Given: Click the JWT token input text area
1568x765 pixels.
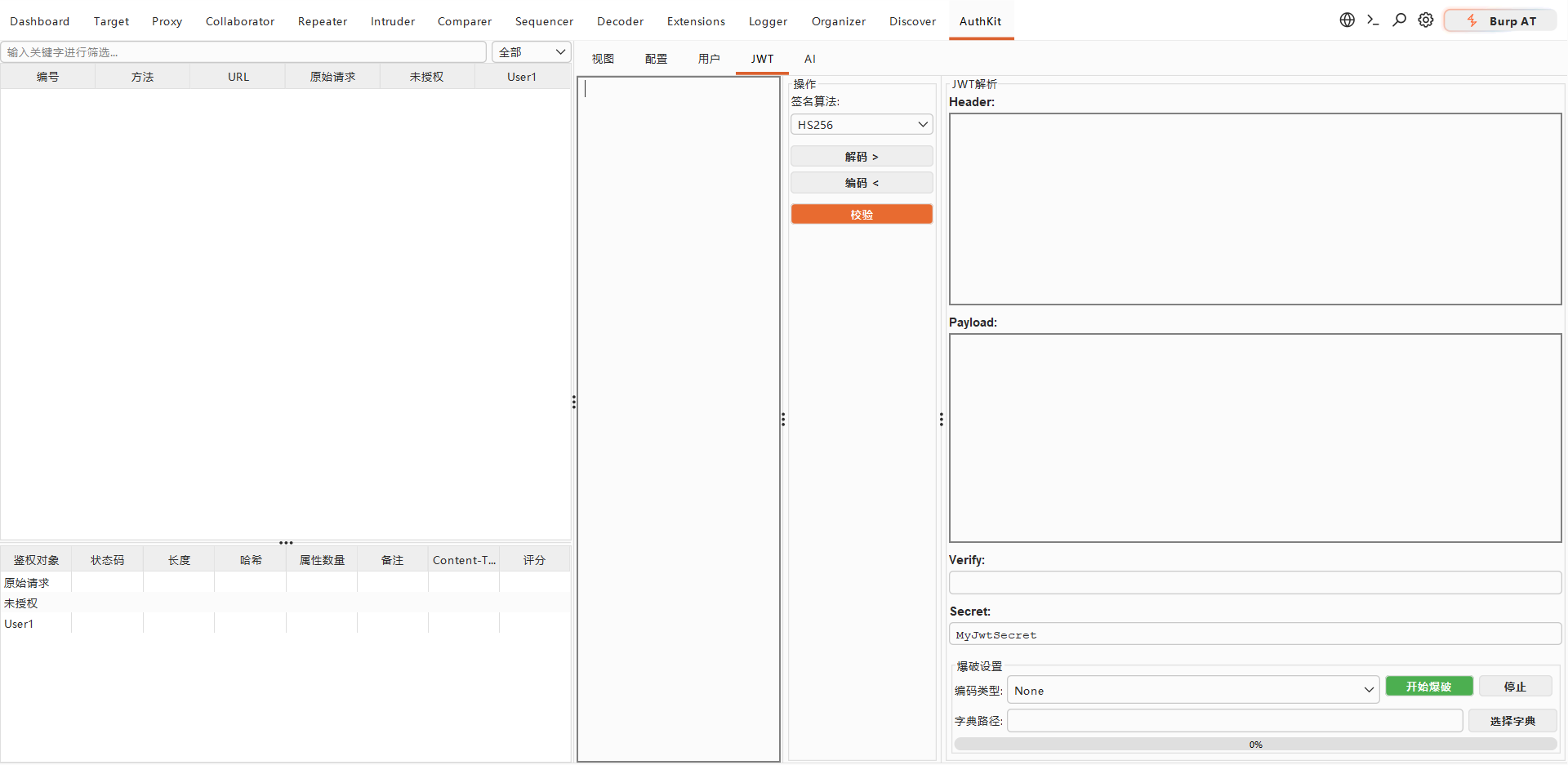Looking at the screenshot, I should pos(679,419).
